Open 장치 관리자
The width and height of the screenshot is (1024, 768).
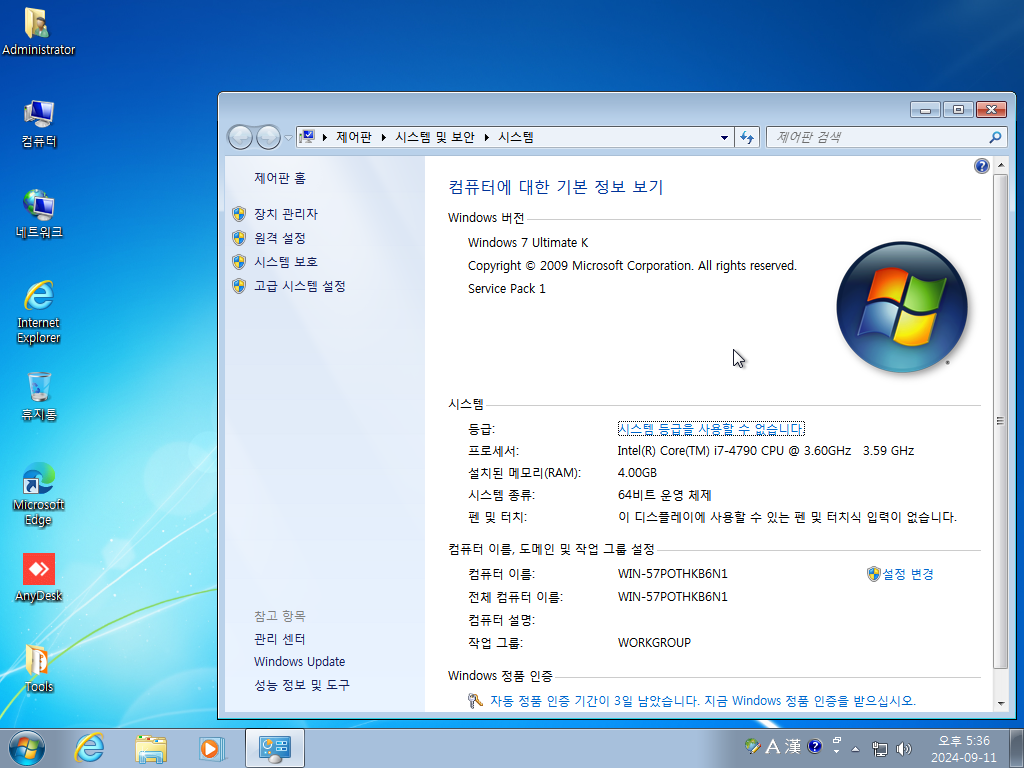coord(285,214)
